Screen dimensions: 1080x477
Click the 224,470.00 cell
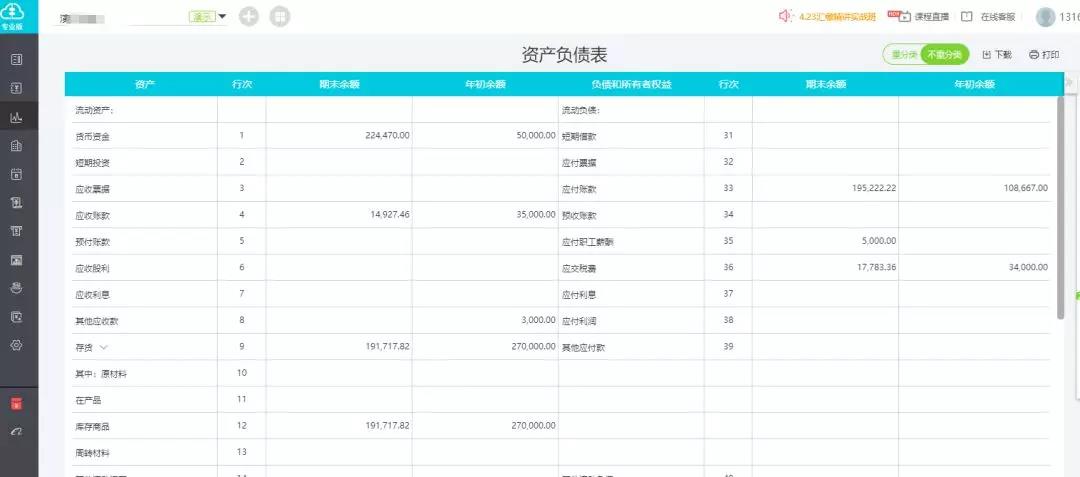[387, 136]
